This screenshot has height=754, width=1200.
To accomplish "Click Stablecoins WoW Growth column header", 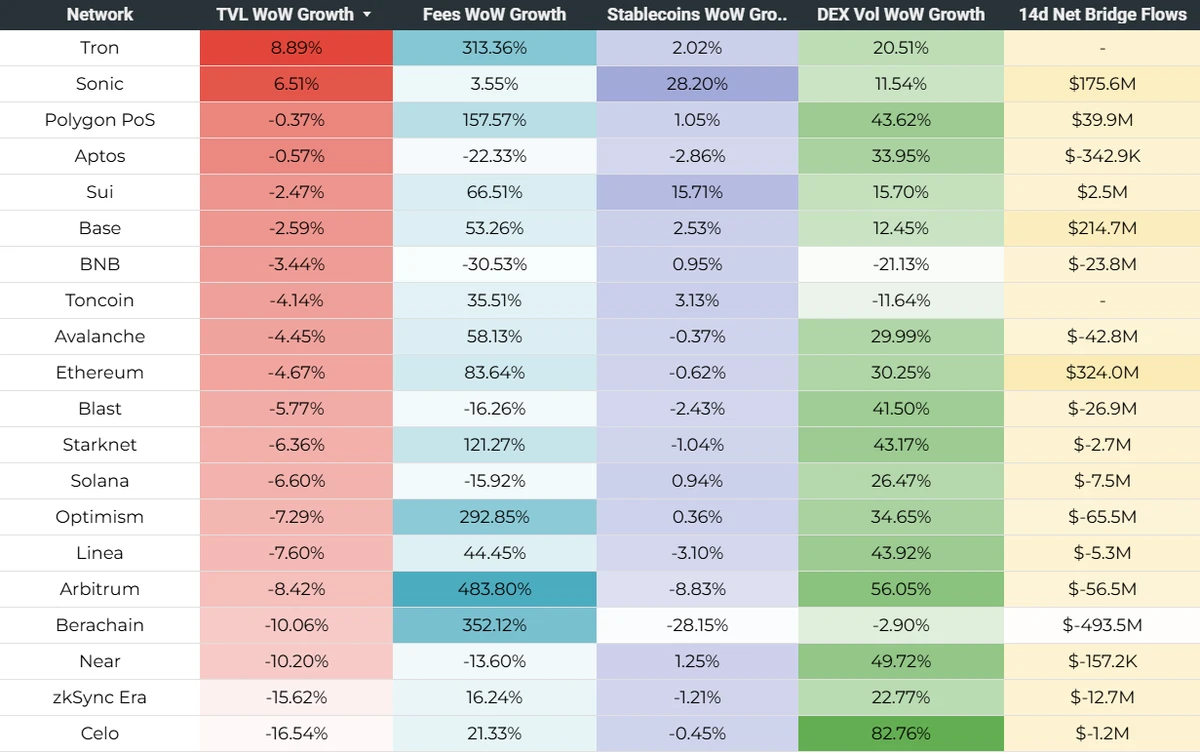I will click(x=697, y=15).
